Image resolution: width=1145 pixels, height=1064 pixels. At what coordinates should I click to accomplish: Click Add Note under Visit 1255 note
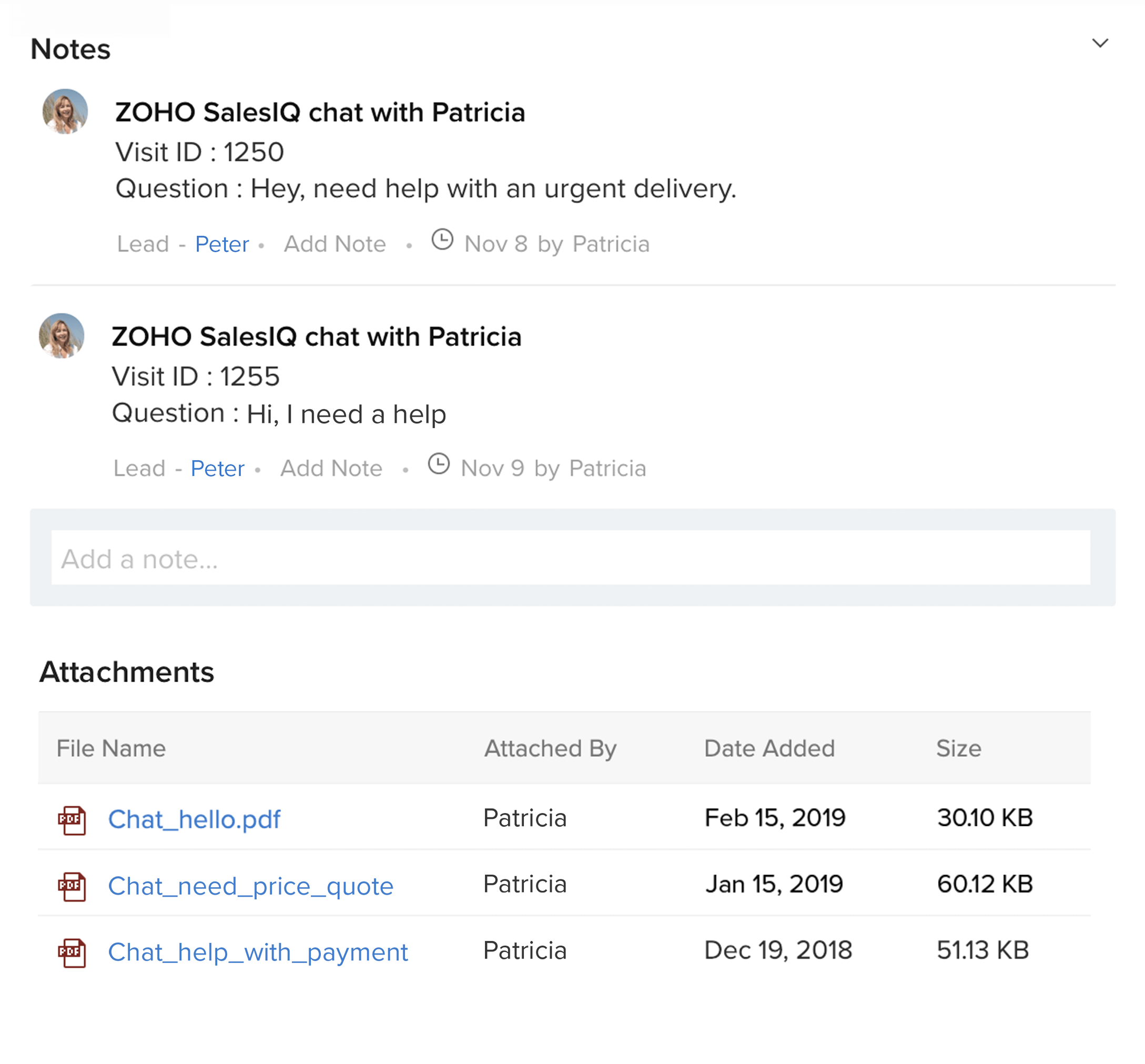(x=331, y=469)
